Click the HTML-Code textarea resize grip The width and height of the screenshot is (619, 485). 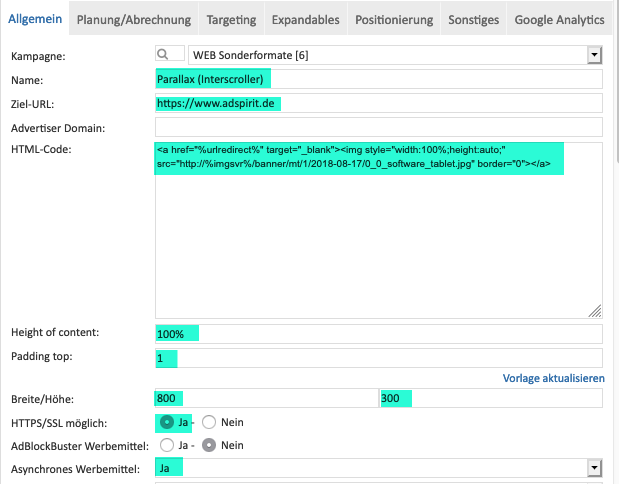pos(595,311)
